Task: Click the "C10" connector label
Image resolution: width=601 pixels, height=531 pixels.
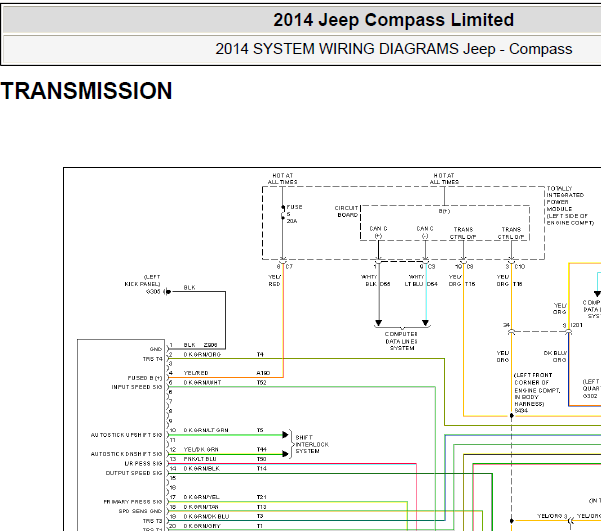Action: (x=520, y=266)
